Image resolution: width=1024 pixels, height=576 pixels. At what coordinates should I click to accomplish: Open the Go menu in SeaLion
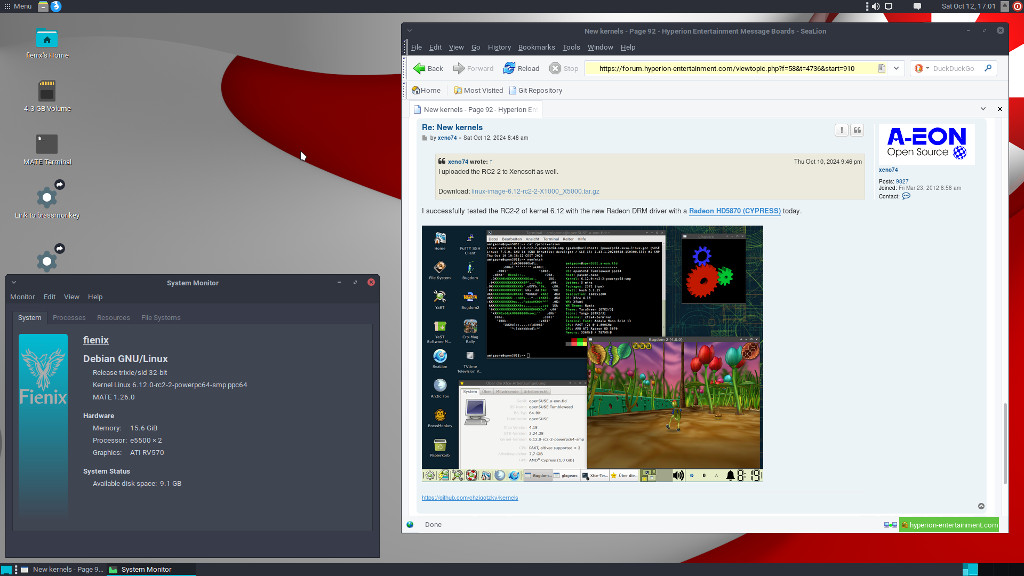[475, 47]
